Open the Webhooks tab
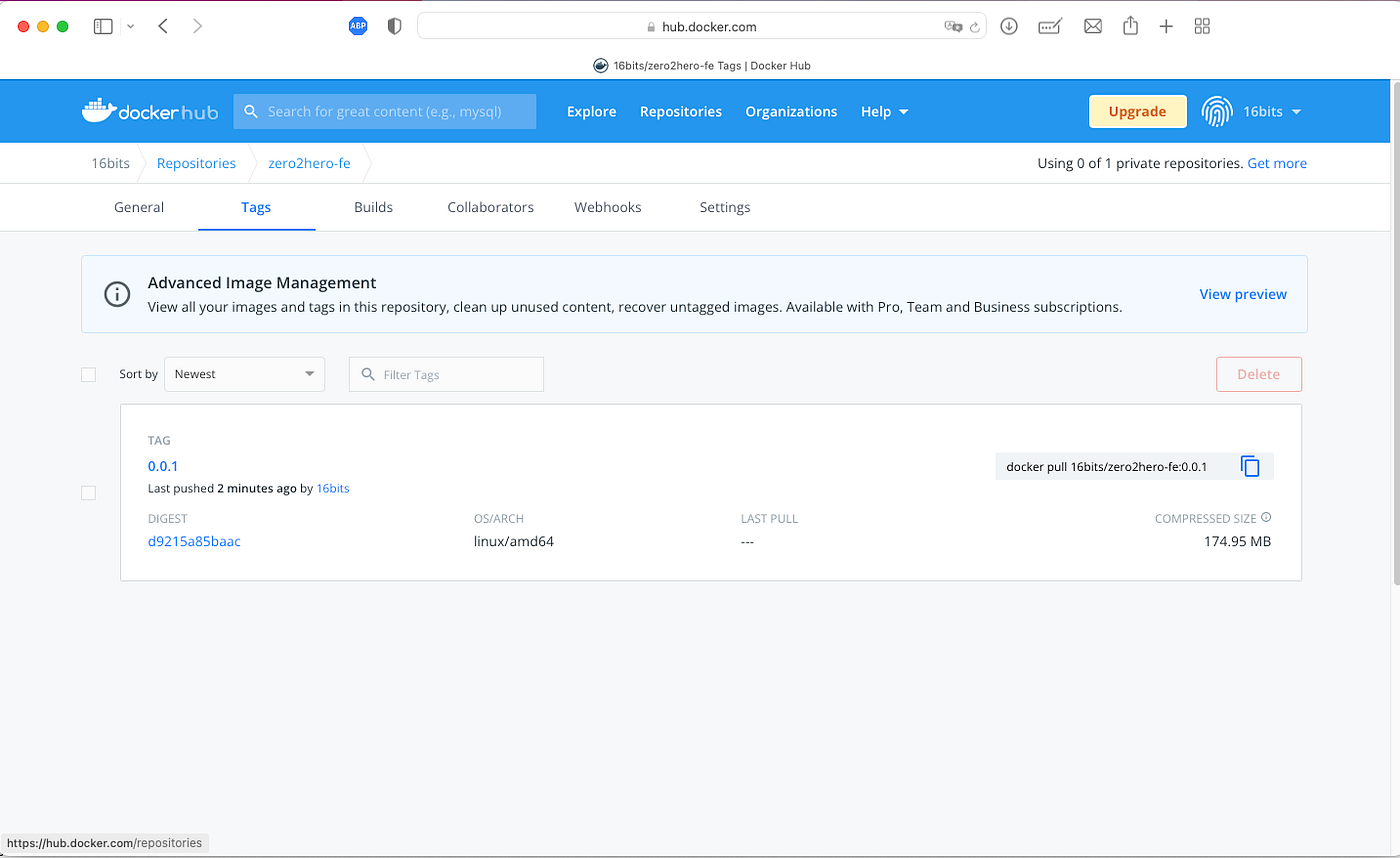Viewport: 1400px width, 858px height. 608,207
